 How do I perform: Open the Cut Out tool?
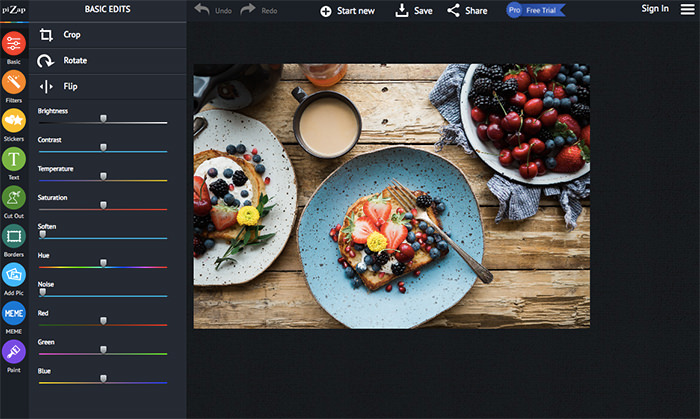(x=14, y=197)
